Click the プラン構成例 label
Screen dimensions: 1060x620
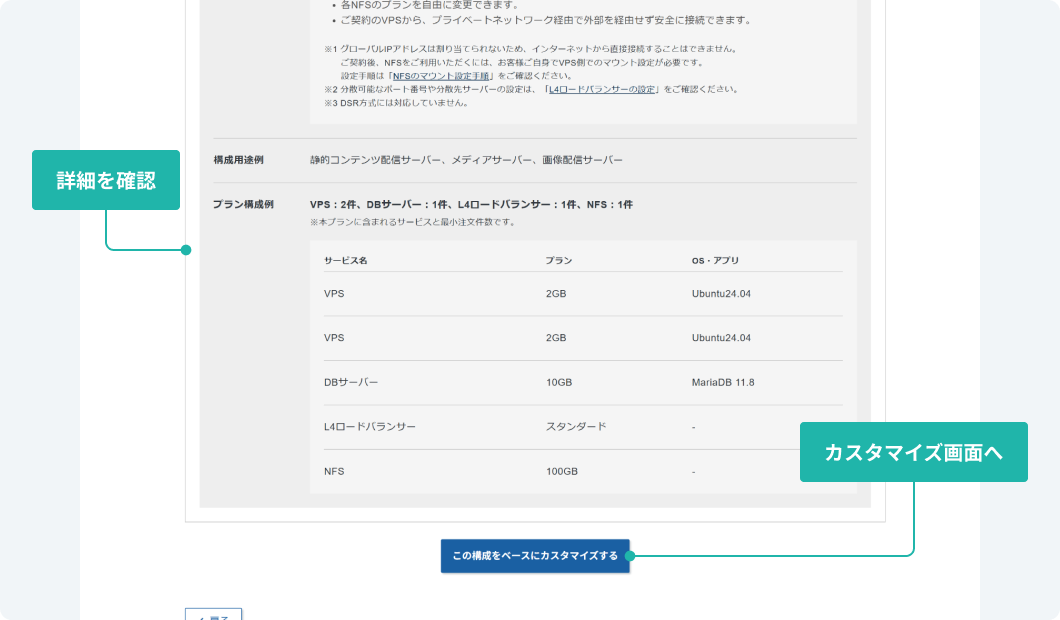(x=243, y=204)
